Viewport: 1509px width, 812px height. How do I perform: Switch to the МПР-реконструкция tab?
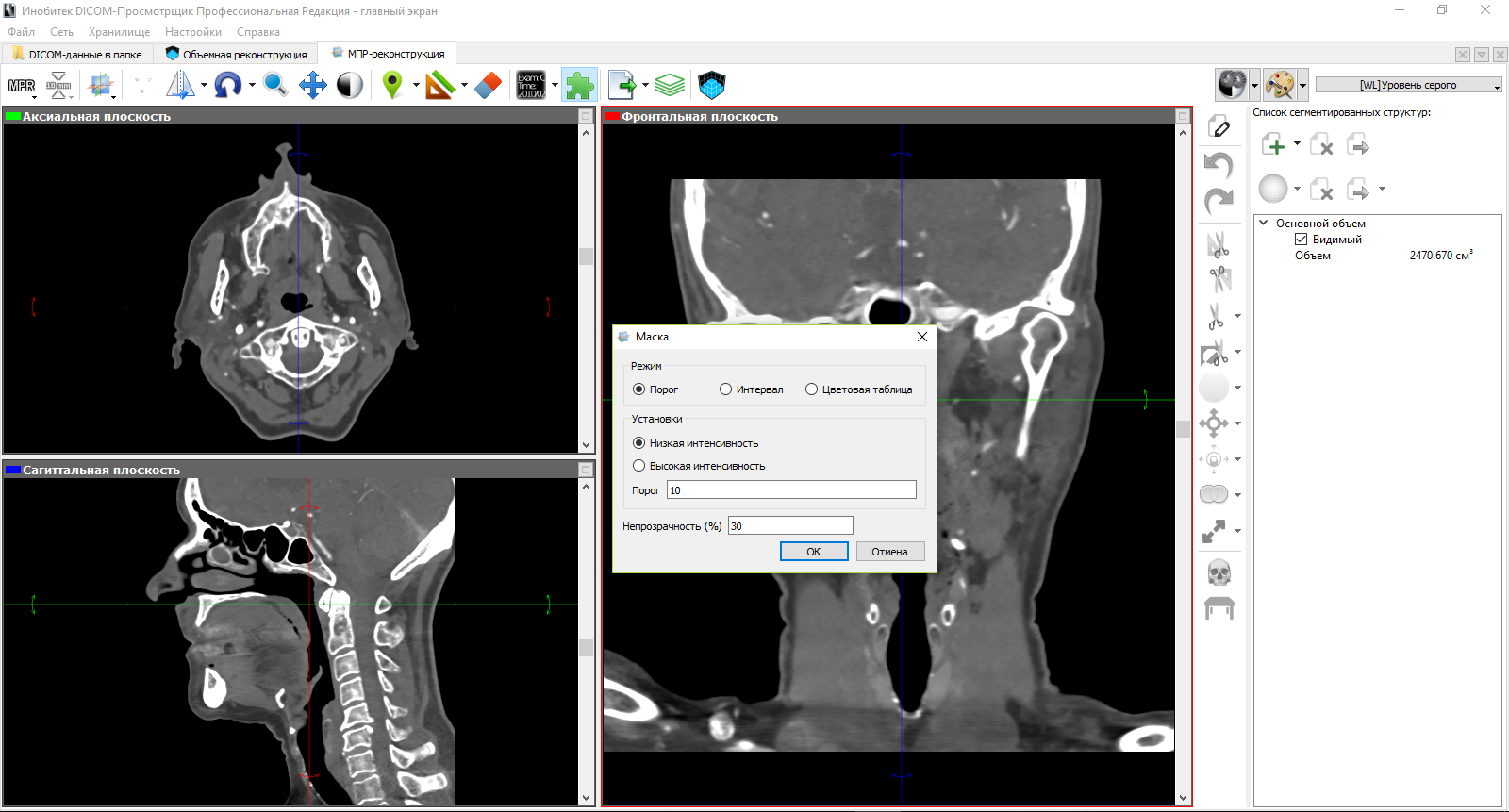388,54
